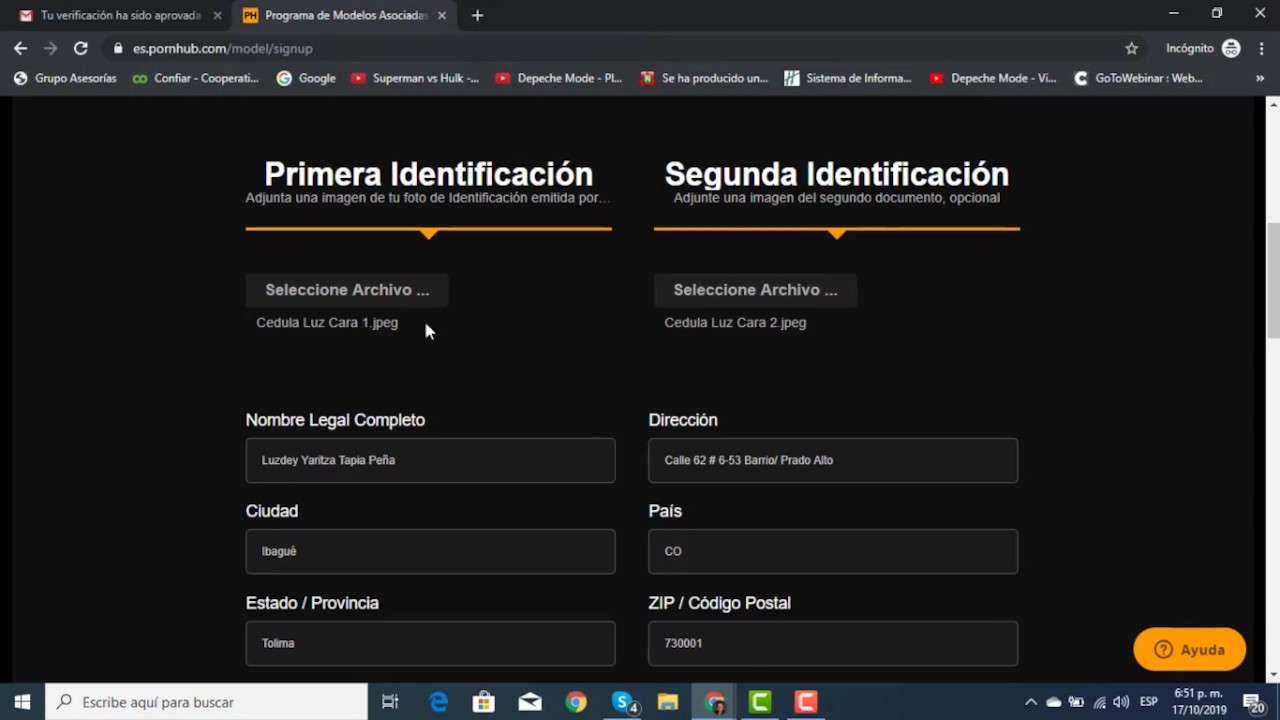Focus the ZIP / Código Postal field

click(x=832, y=643)
